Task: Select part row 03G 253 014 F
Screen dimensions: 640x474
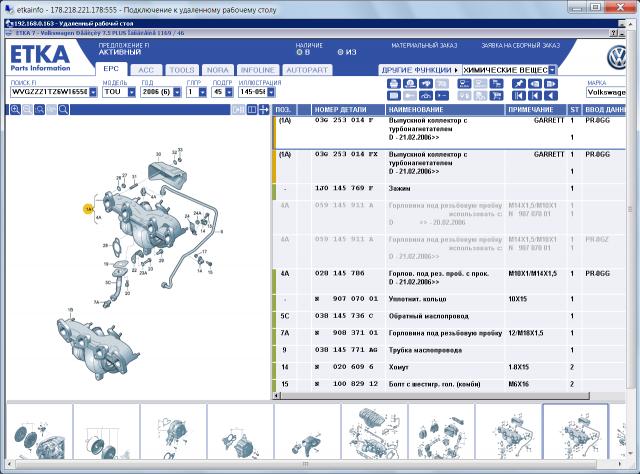Action: 449,133
